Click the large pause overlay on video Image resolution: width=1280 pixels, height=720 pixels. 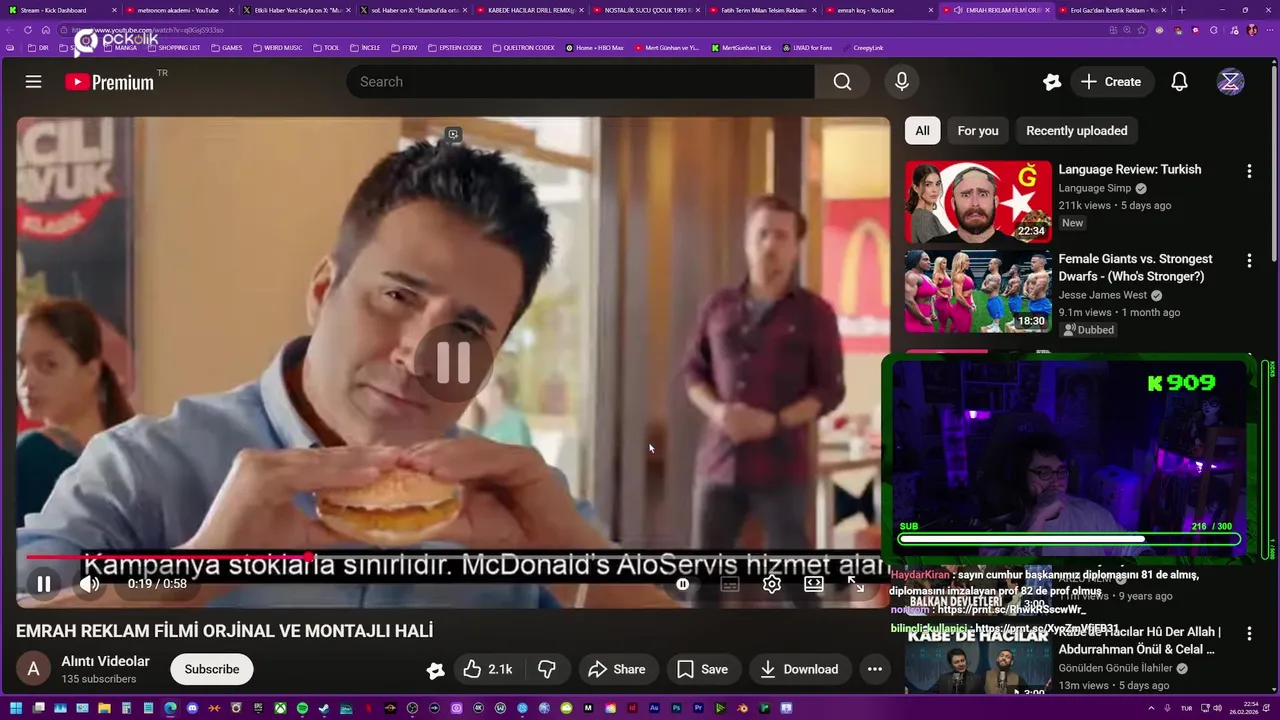(453, 363)
